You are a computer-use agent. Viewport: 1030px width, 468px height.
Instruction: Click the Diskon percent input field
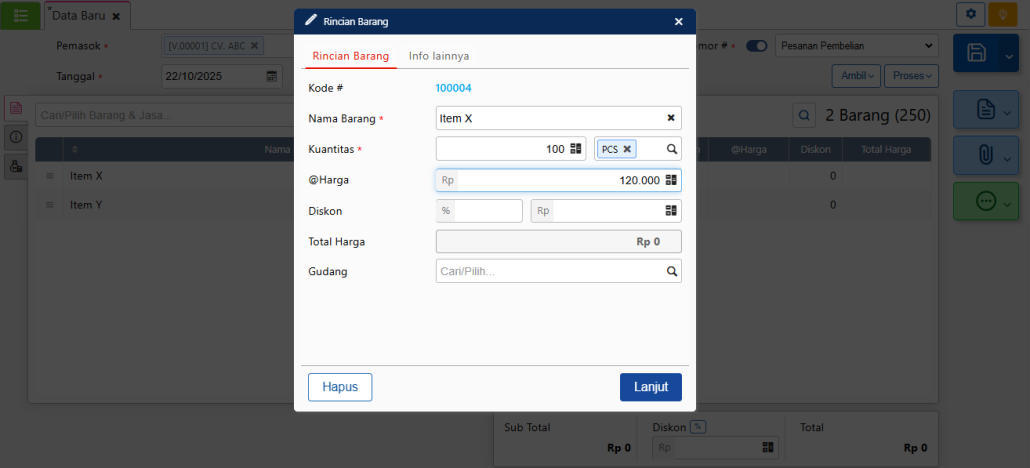click(x=487, y=211)
